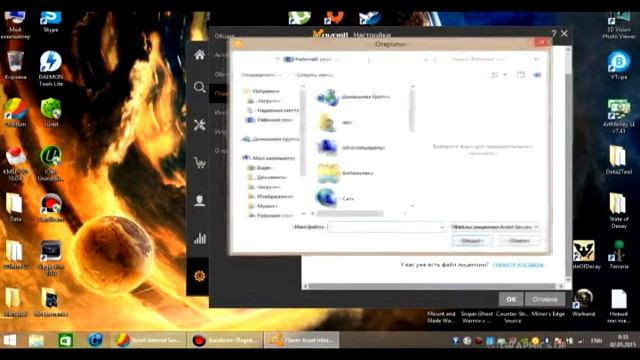The width and height of the screenshot is (640, 360).
Task: Open the IObit Uninstaller desktop shortcut
Action: [50, 164]
